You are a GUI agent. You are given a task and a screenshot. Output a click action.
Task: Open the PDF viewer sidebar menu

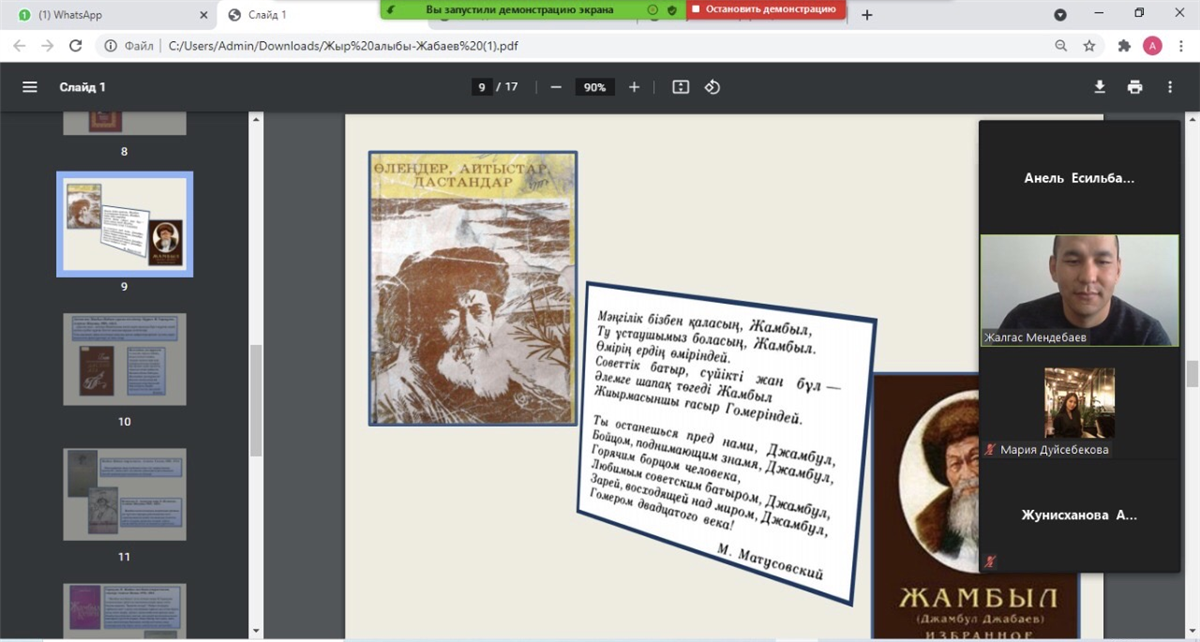click(x=30, y=87)
